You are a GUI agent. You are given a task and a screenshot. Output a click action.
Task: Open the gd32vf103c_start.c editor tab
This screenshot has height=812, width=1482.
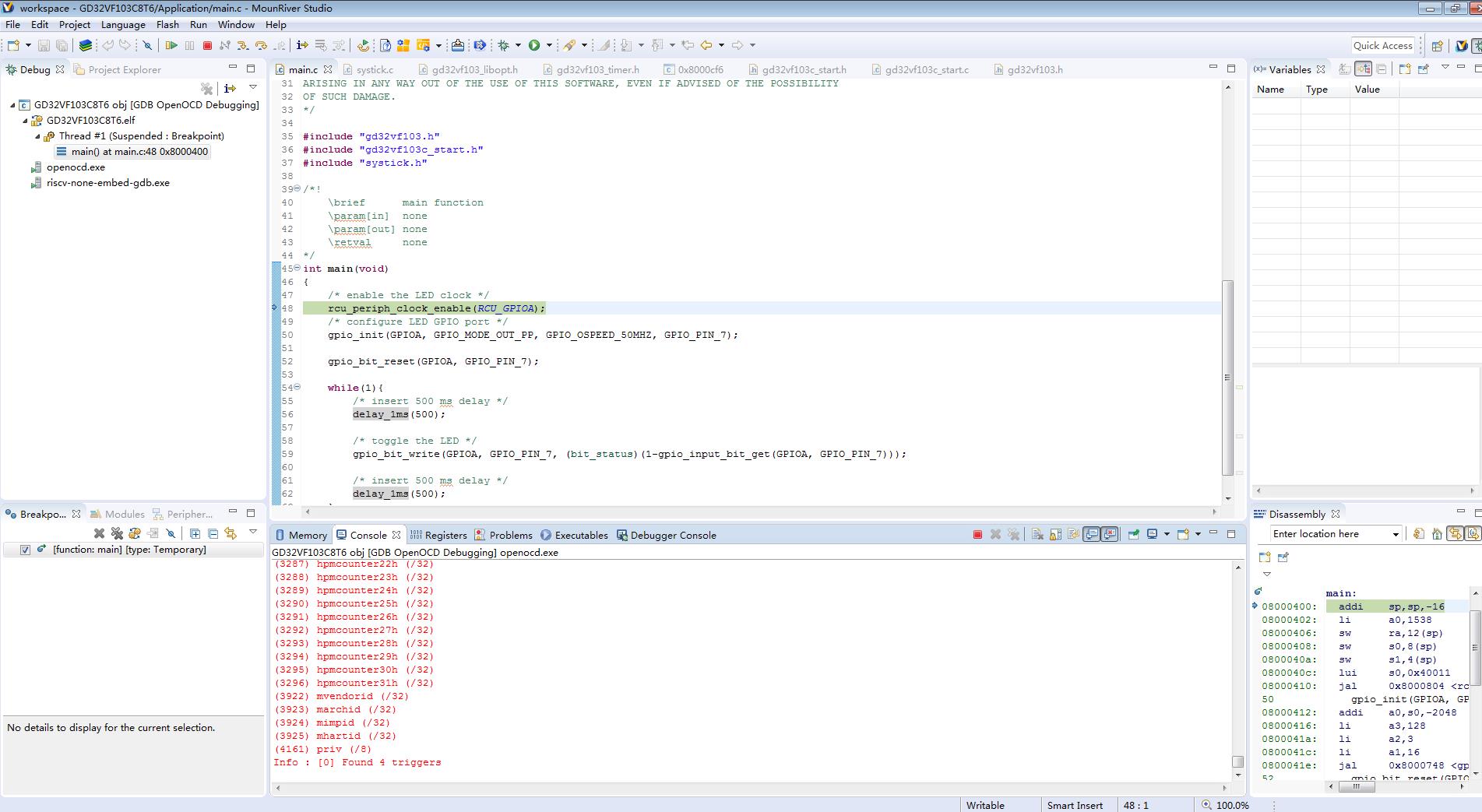pos(920,69)
